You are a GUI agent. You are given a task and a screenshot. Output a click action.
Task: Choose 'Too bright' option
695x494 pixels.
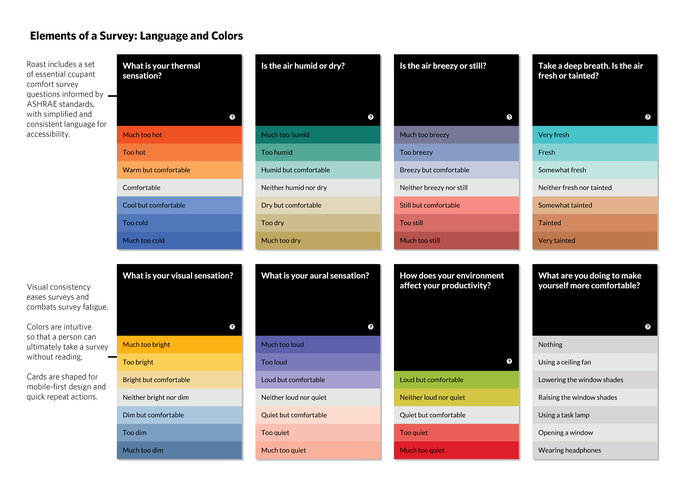click(180, 362)
